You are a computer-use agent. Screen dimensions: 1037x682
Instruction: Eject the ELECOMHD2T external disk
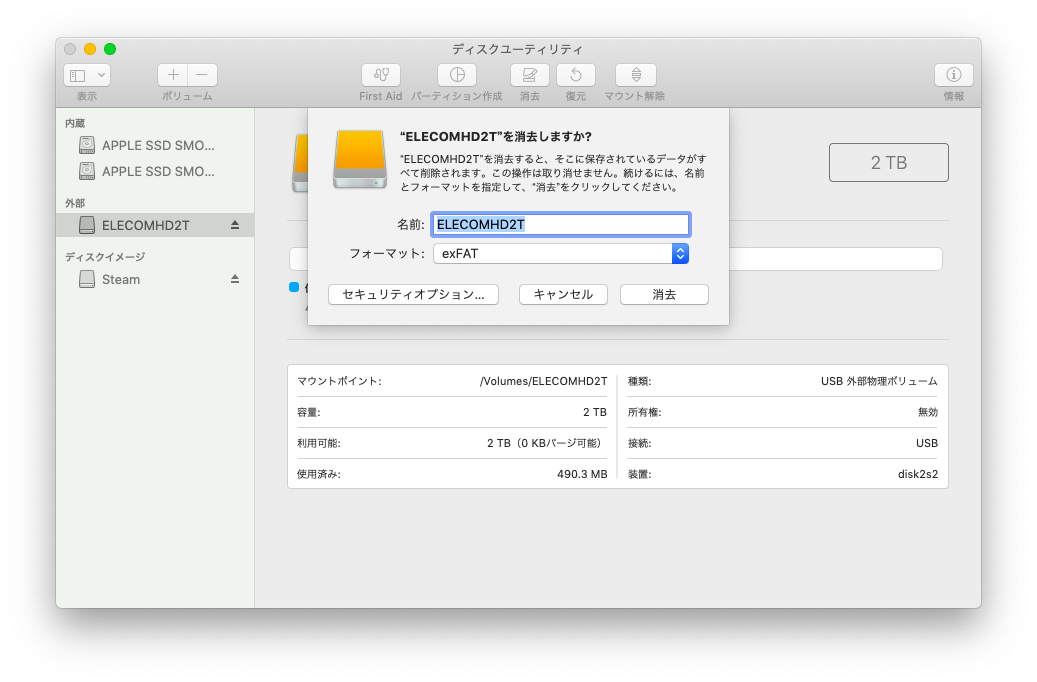[x=235, y=225]
